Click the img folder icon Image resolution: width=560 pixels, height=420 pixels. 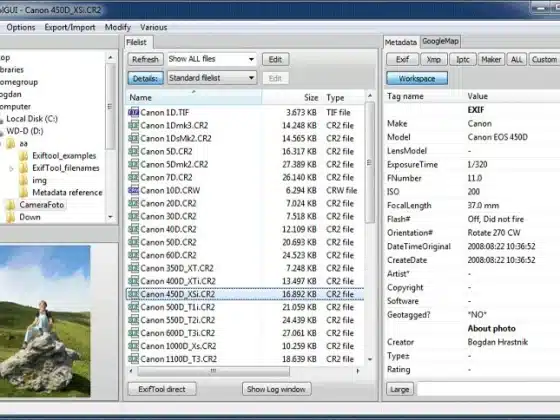click(24, 180)
